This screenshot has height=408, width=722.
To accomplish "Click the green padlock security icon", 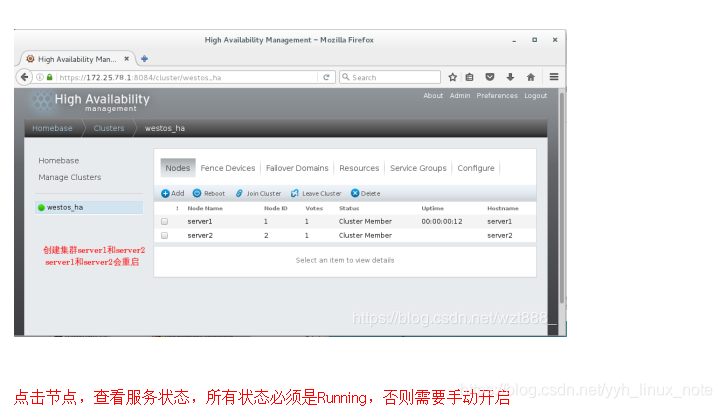I will click(50, 77).
